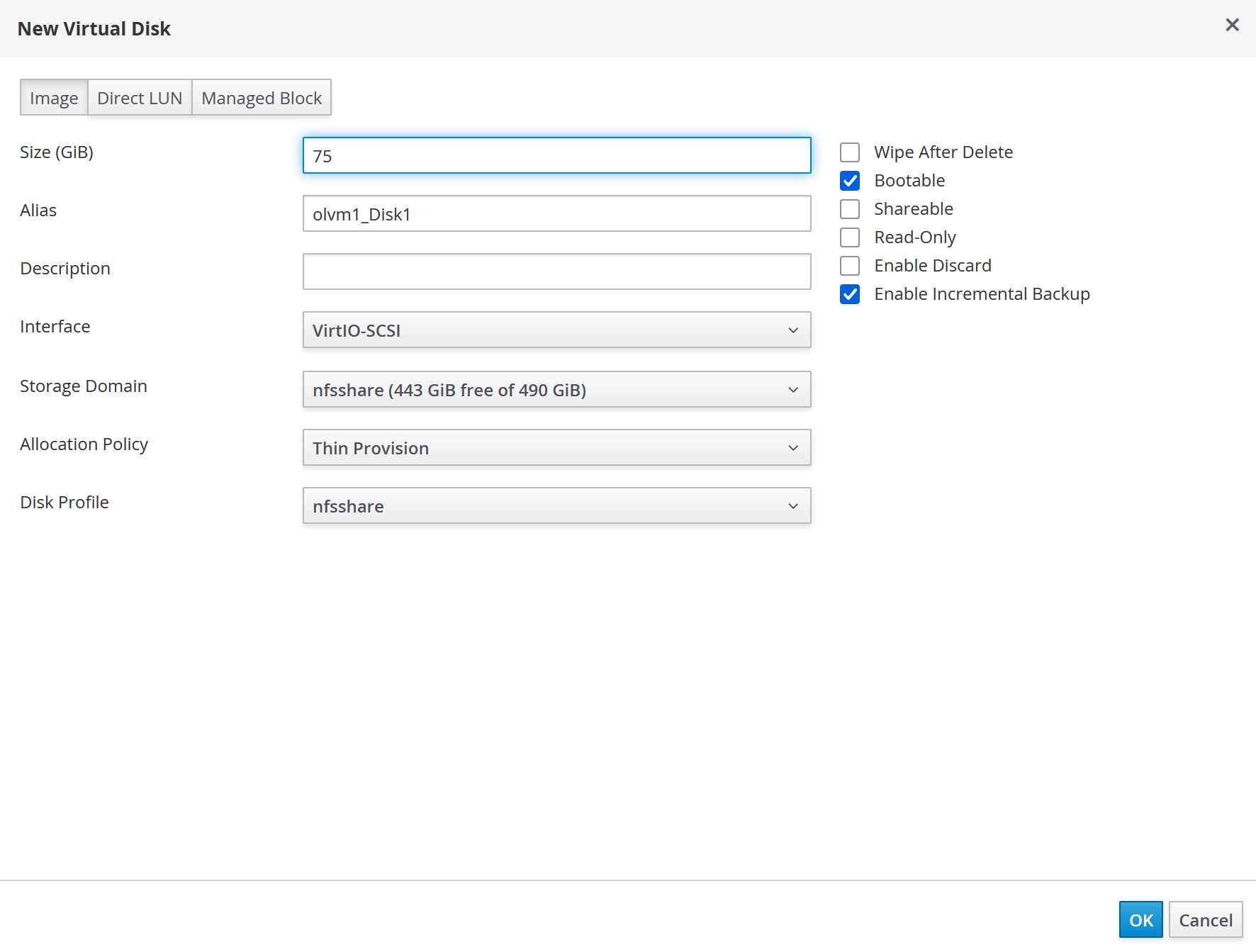The height and width of the screenshot is (952, 1256).
Task: Select the Image tab
Action: 53,97
